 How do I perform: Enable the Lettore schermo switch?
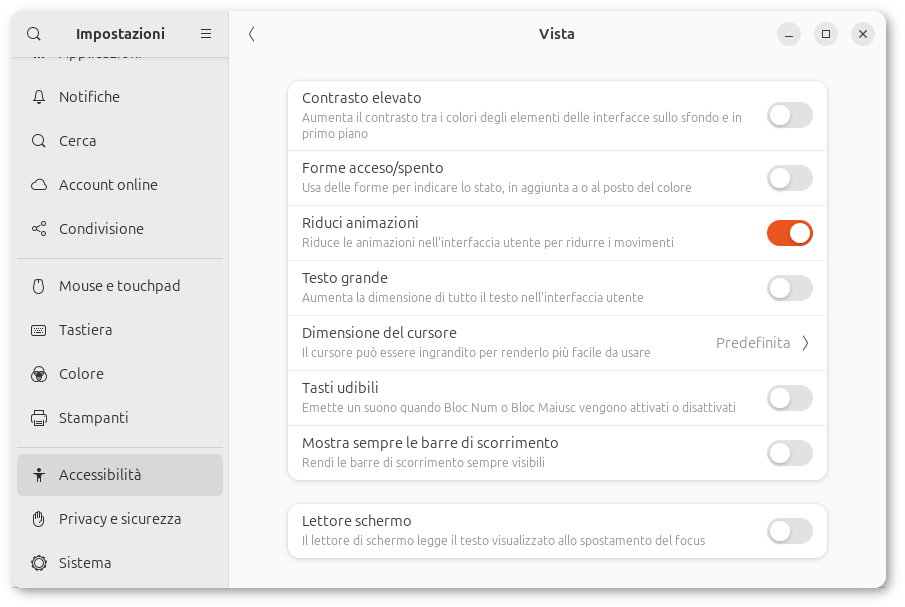point(789,531)
